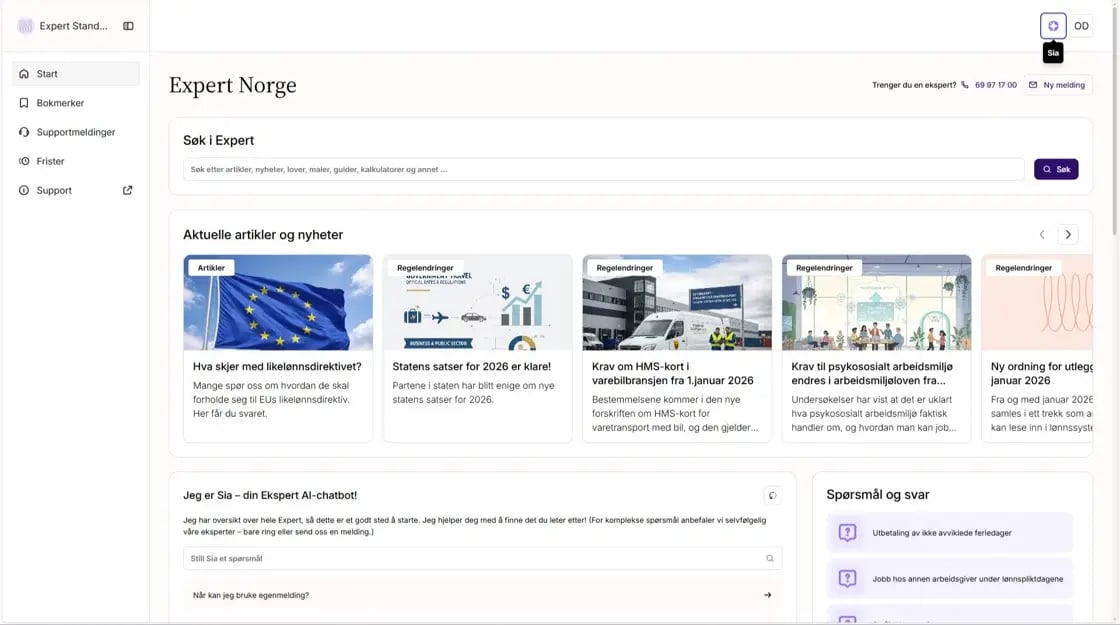
Task: Open Supportmeldinger in the sidebar
Action: coord(76,132)
